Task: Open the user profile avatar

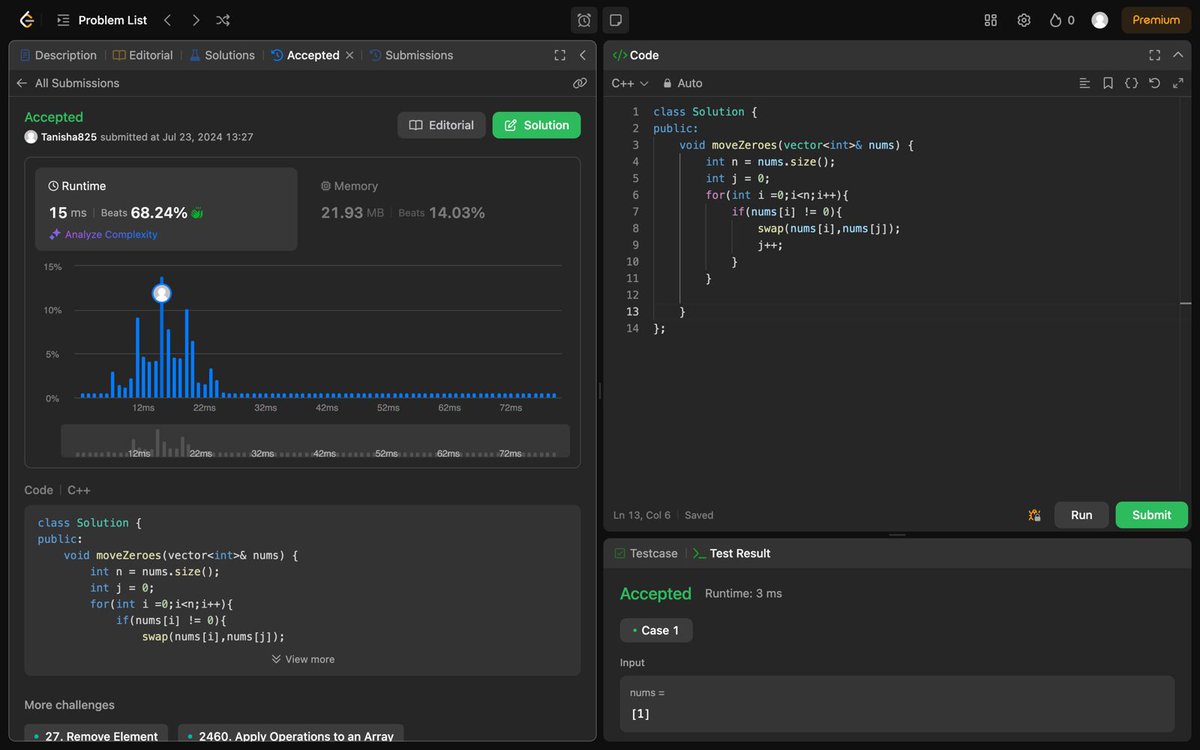Action: (x=1100, y=20)
